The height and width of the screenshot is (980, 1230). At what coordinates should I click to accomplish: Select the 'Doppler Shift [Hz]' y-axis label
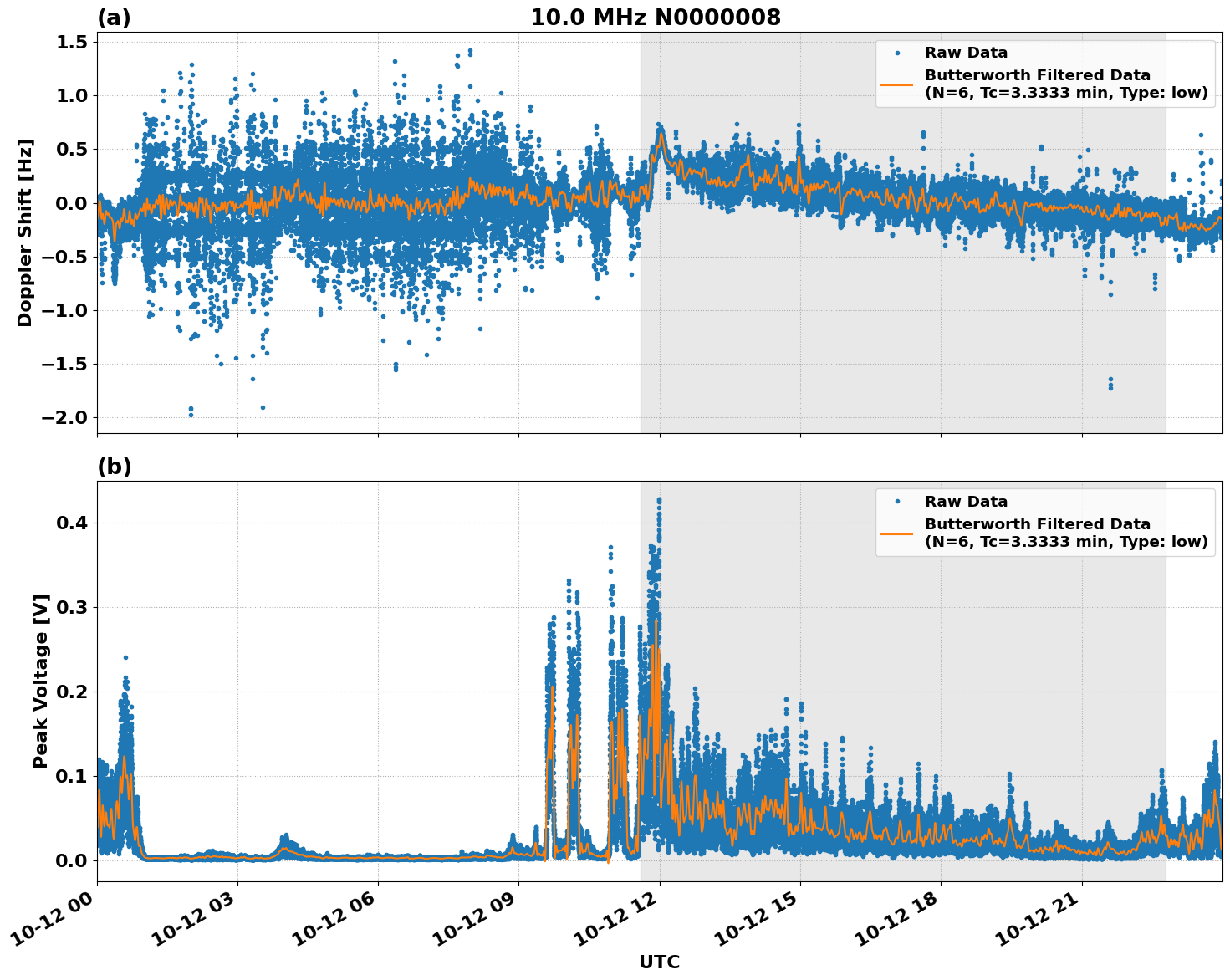[x=25, y=232]
